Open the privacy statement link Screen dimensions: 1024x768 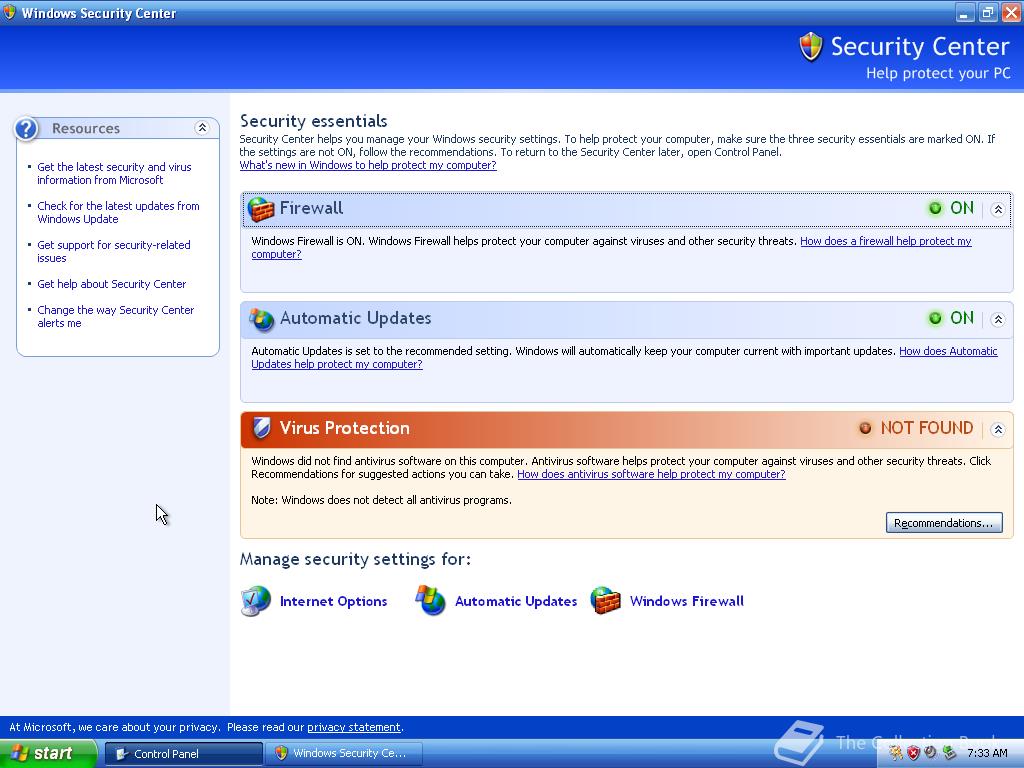[353, 727]
